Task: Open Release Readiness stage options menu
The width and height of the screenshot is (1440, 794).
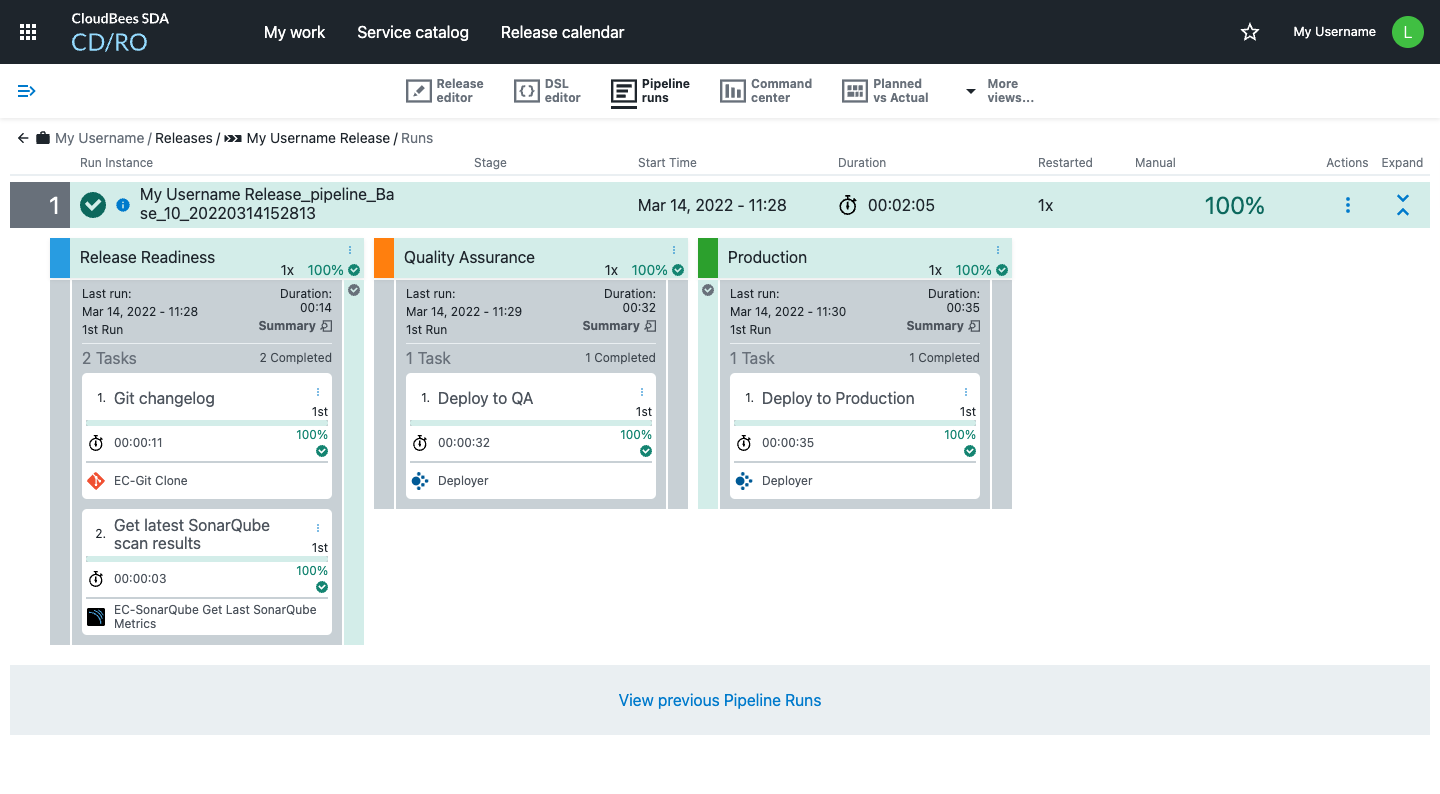Action: pyautogui.click(x=350, y=250)
